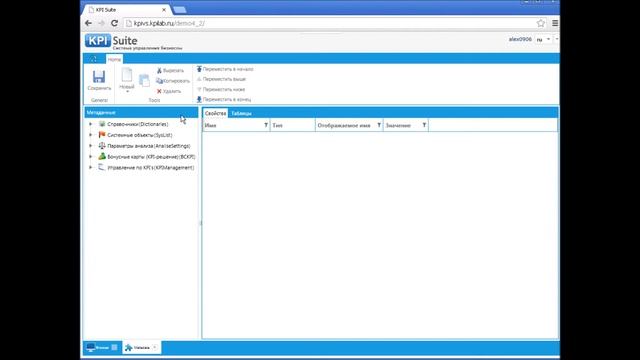640x360 pixels.
Task: Click Переместить выше
Action: click(221, 79)
